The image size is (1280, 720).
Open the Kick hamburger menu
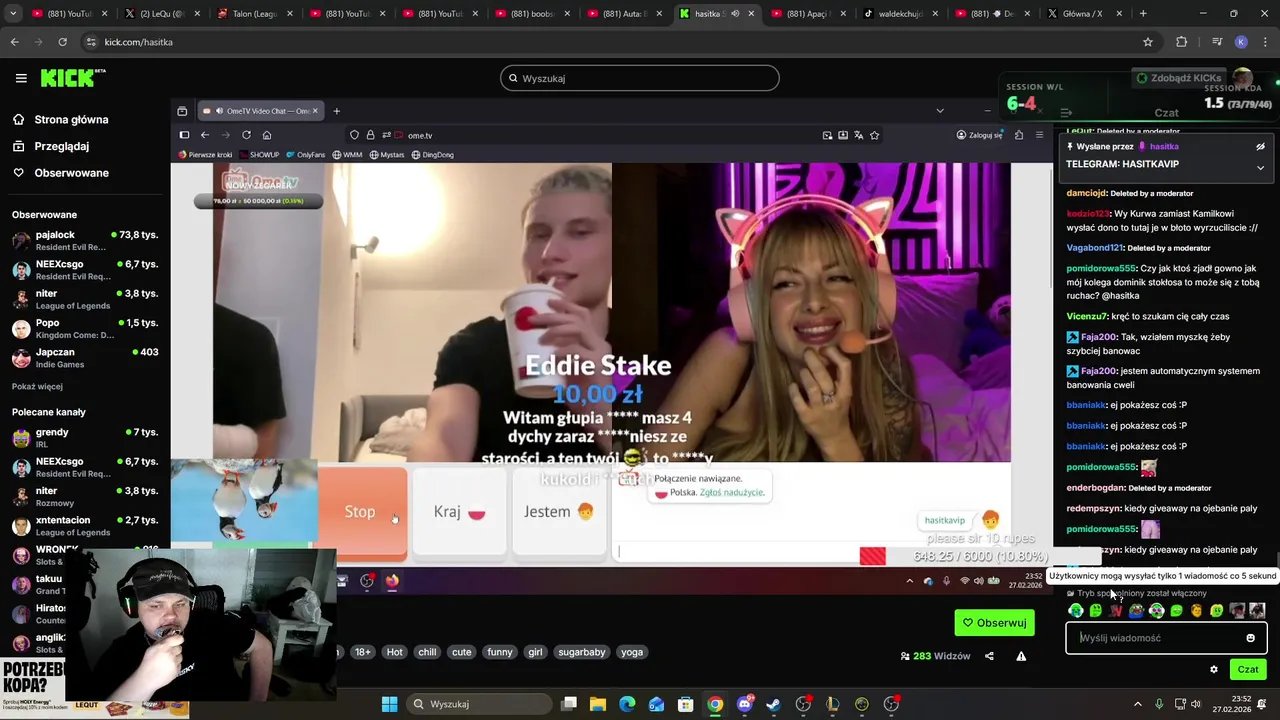pyautogui.click(x=21, y=78)
